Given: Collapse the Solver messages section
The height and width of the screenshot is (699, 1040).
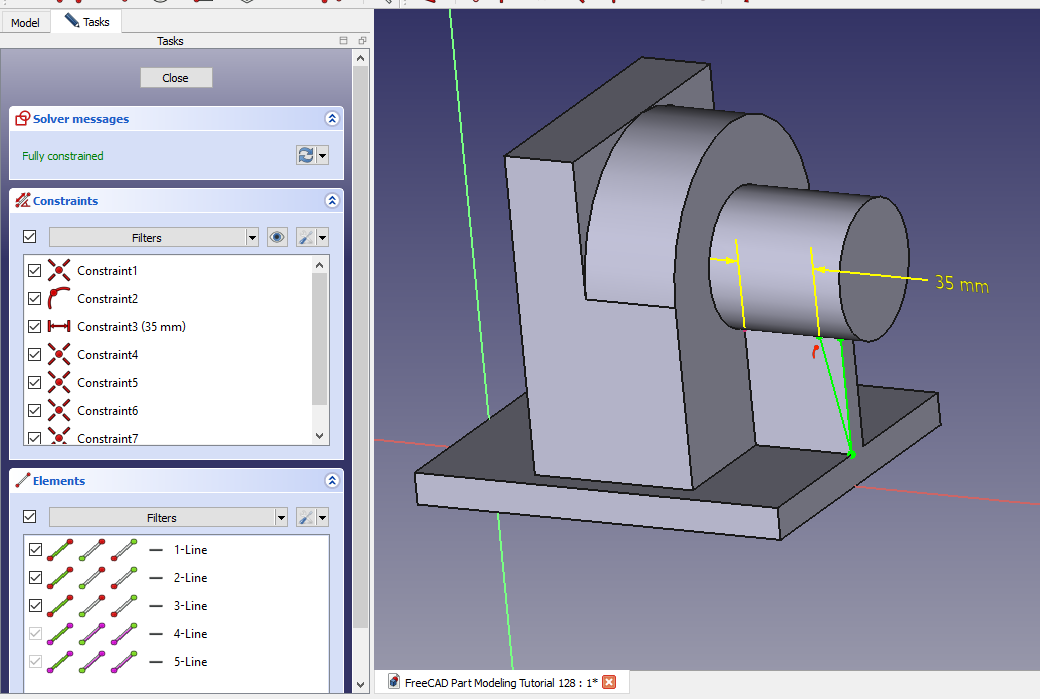Looking at the screenshot, I should point(332,119).
